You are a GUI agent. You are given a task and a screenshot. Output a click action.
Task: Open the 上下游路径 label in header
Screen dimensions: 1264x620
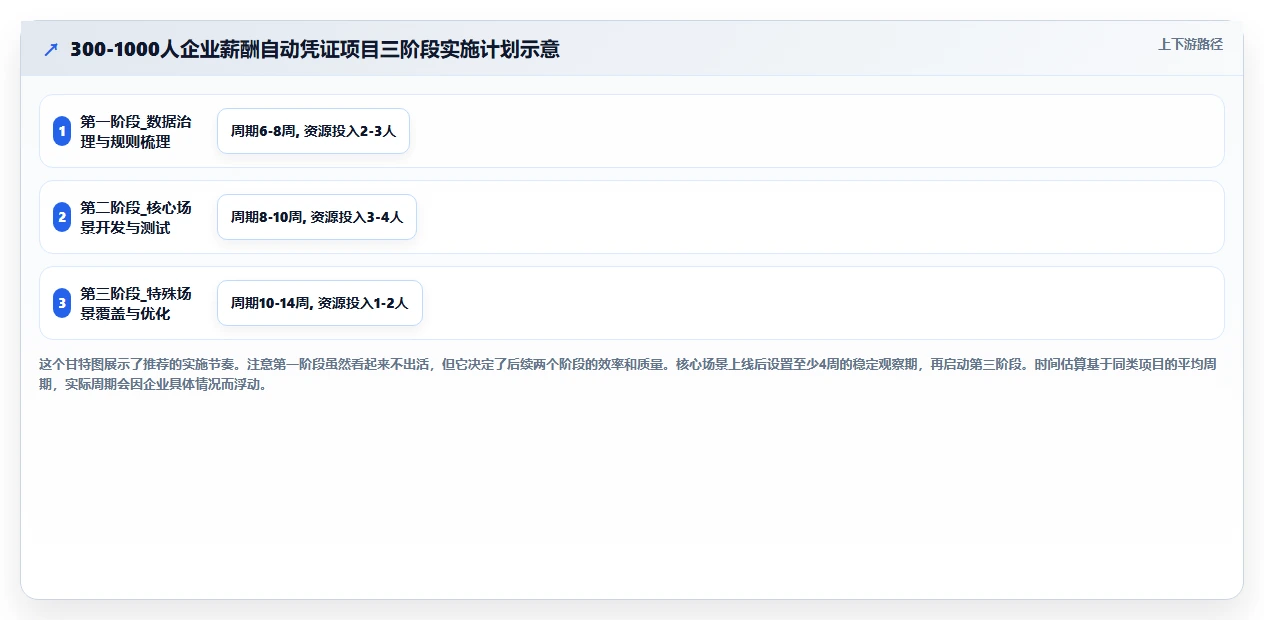click(x=1190, y=44)
